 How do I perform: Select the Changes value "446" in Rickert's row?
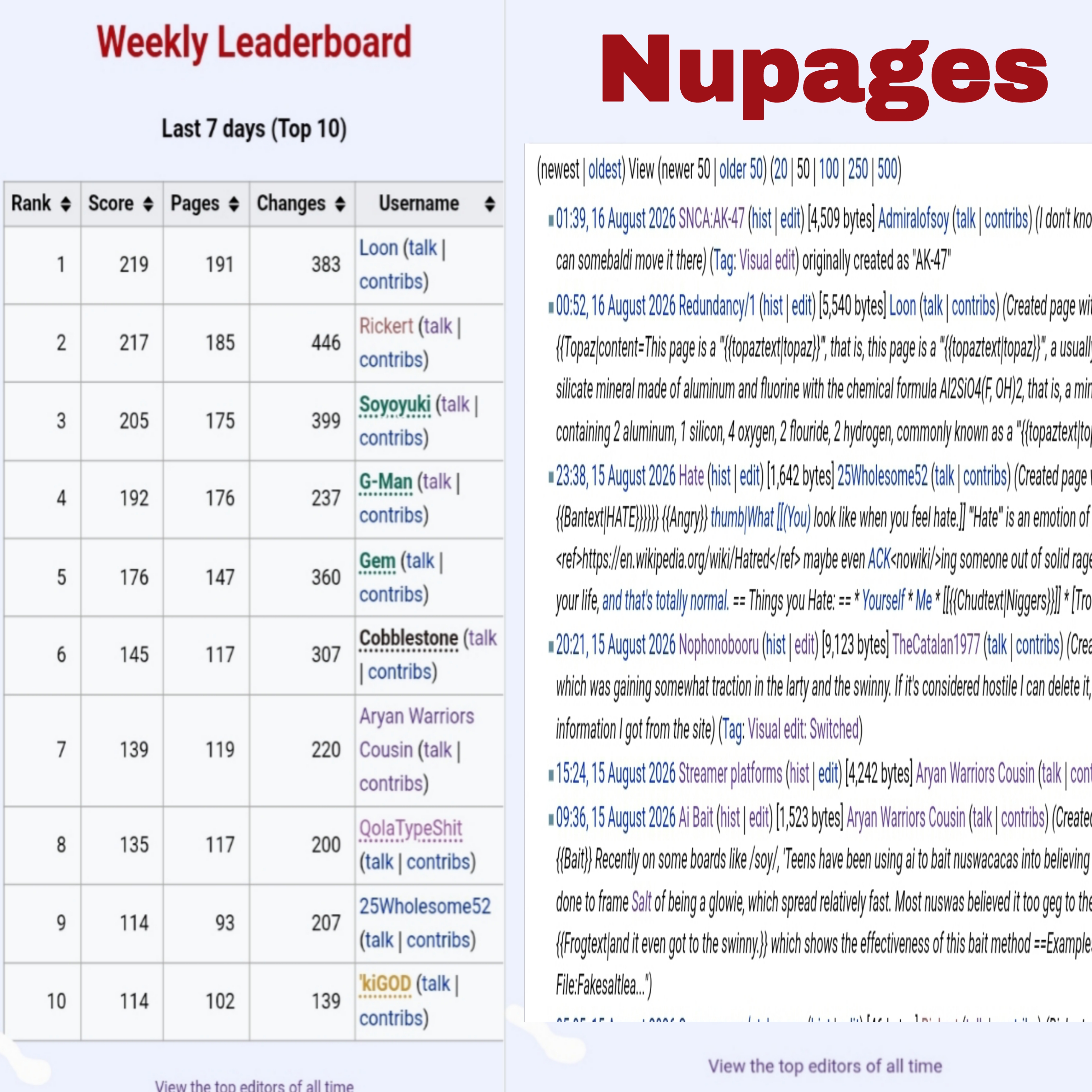tap(326, 343)
